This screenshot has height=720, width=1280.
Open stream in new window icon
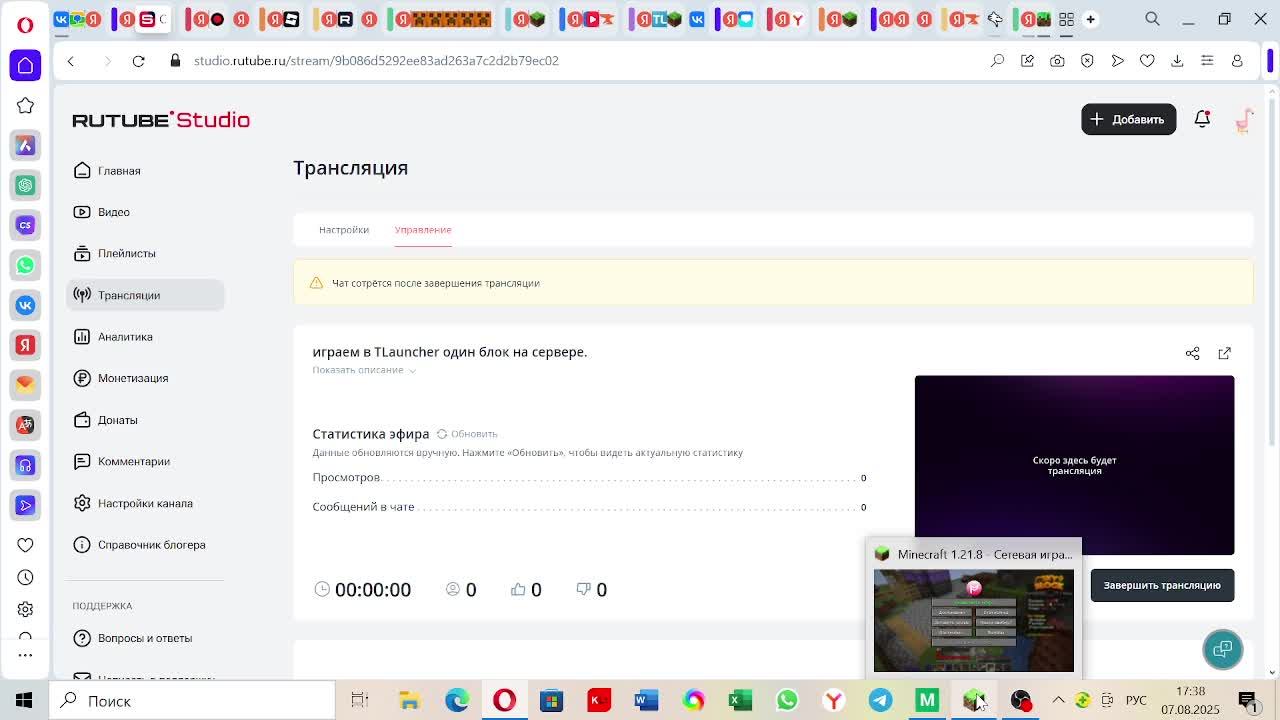(x=1224, y=353)
